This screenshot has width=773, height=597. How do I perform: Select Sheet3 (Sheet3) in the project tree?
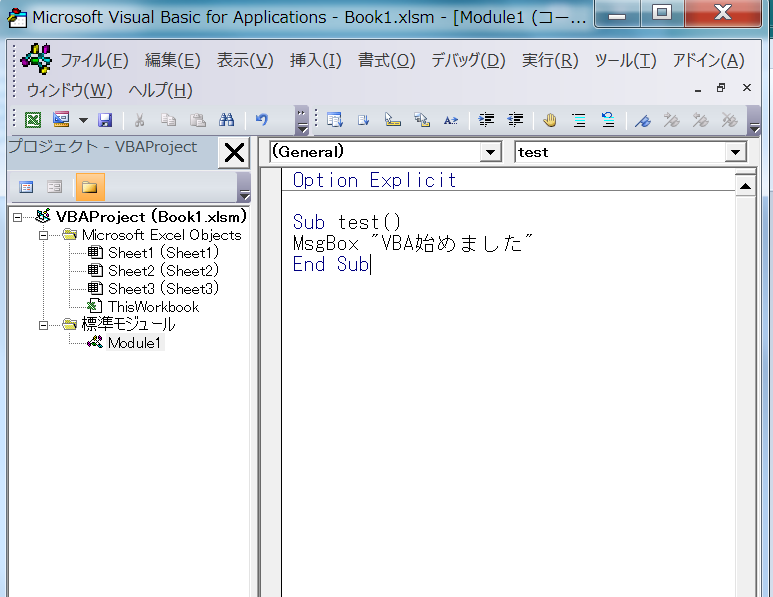point(163,288)
